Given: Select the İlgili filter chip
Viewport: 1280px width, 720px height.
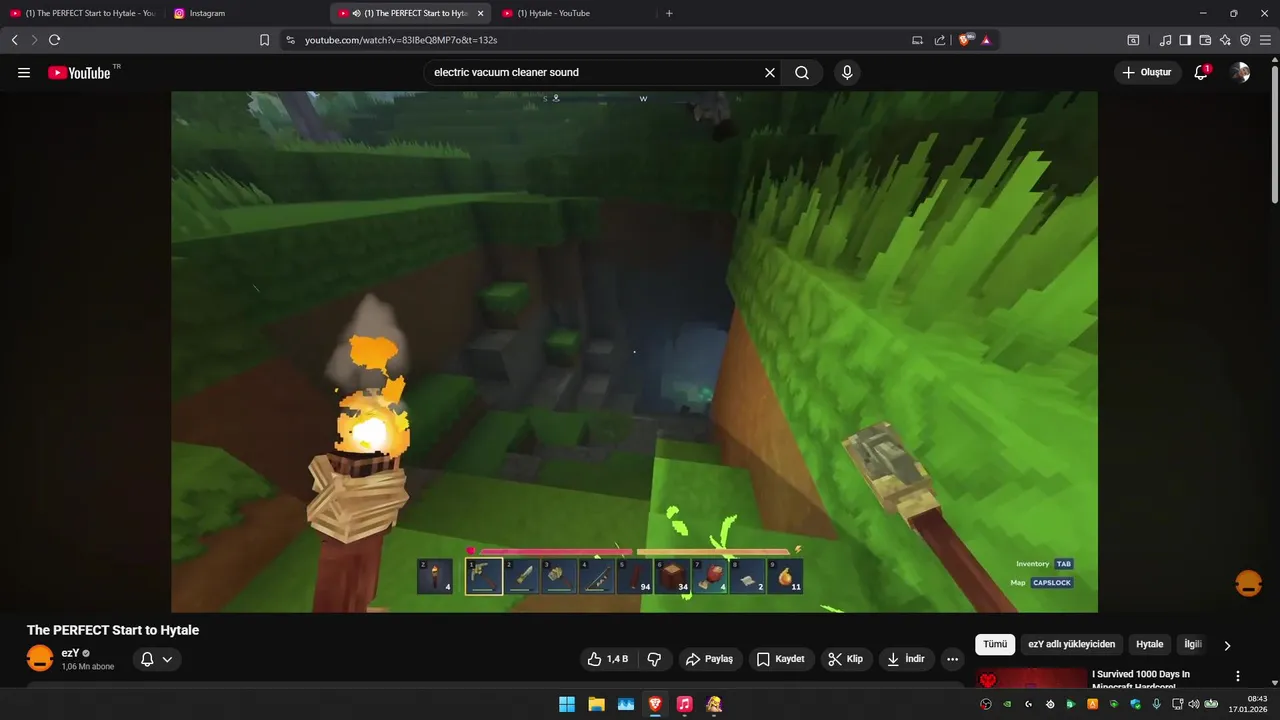Looking at the screenshot, I should tap(1192, 645).
